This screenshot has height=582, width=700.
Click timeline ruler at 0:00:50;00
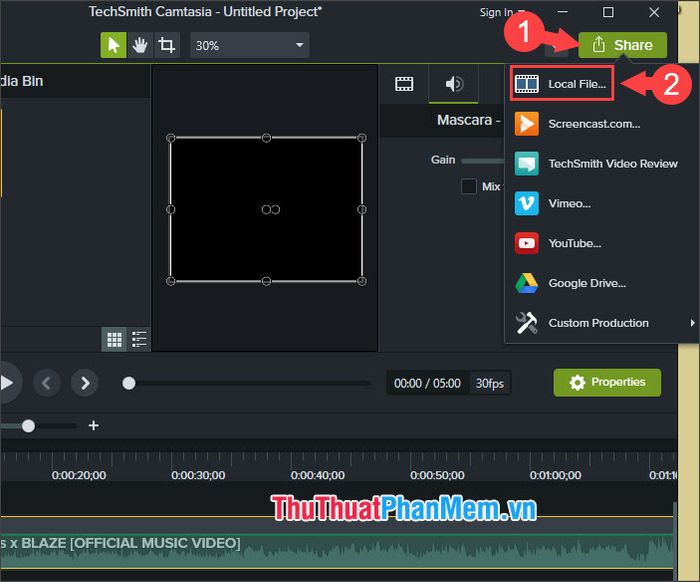pos(437,475)
